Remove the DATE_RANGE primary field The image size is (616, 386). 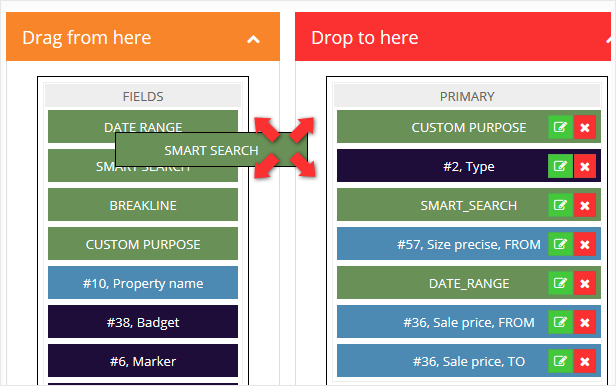[585, 283]
